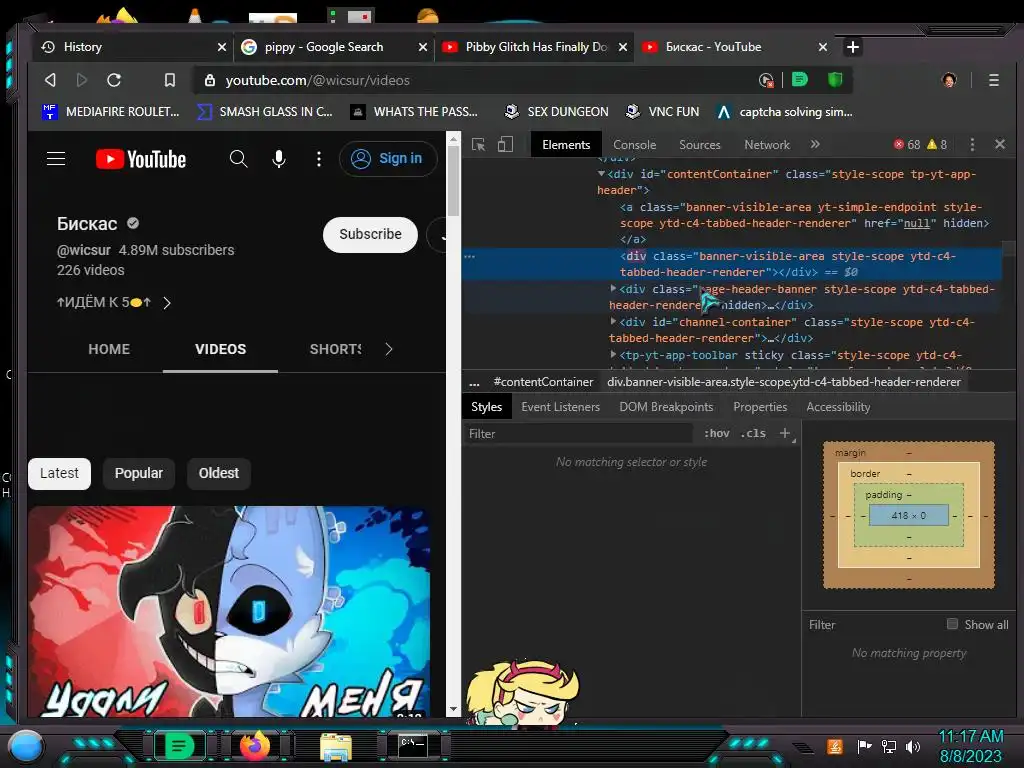Viewport: 1024px width, 768px height.
Task: Select the Oldest sort chip
Action: click(219, 473)
